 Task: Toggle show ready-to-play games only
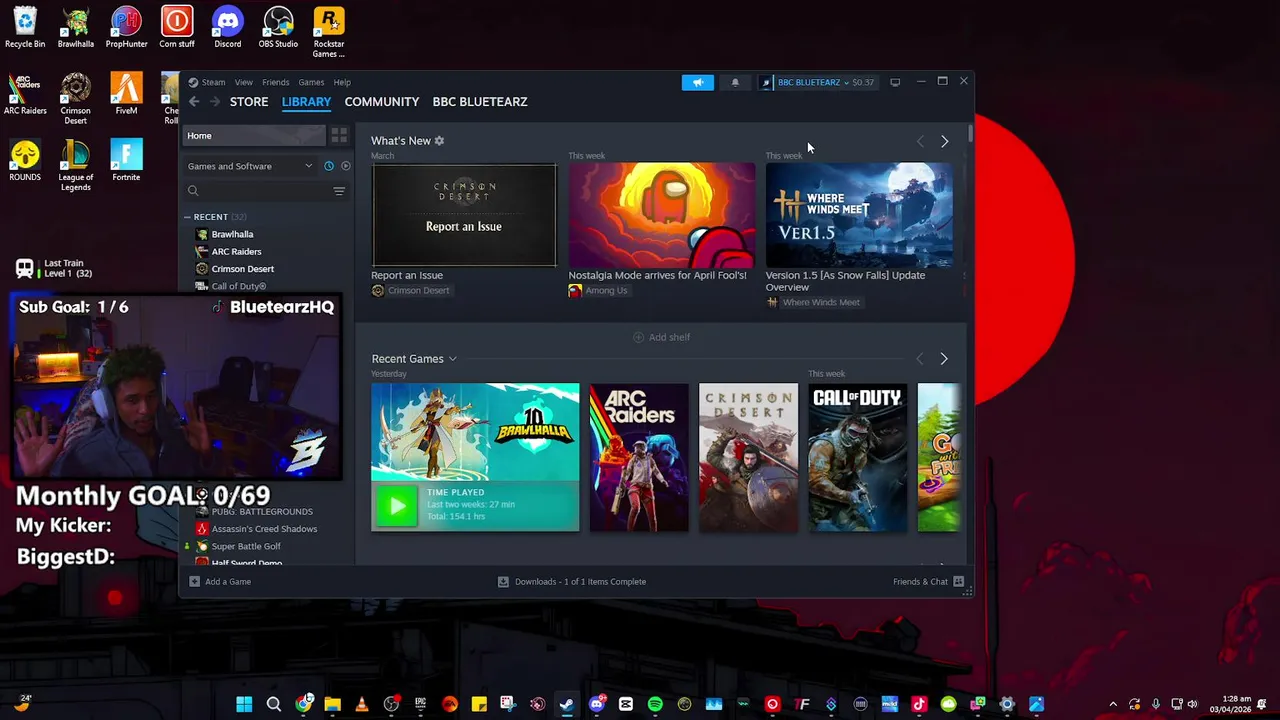point(345,166)
